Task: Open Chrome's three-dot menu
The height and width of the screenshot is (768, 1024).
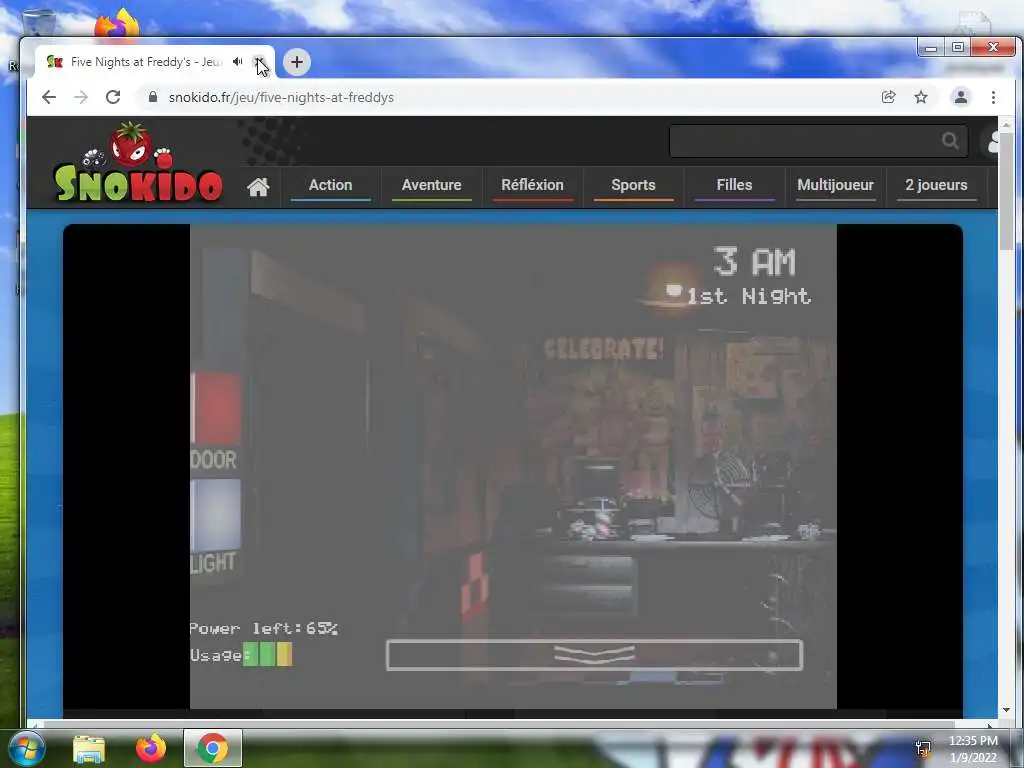Action: pos(993,97)
